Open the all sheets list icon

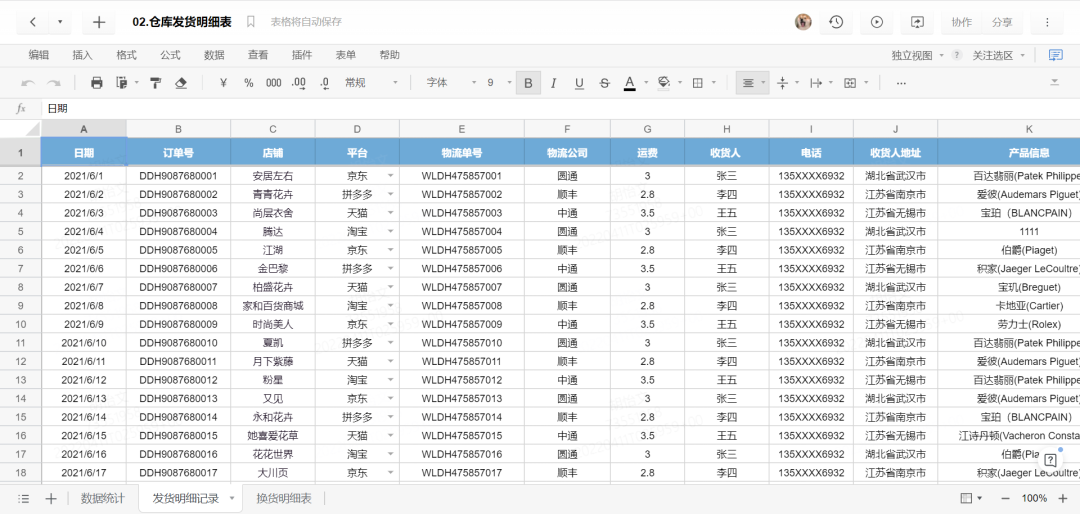tap(23, 499)
